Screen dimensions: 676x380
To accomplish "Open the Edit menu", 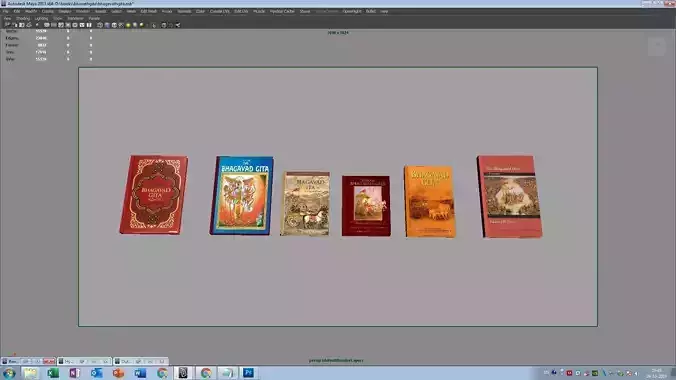I will (17, 12).
